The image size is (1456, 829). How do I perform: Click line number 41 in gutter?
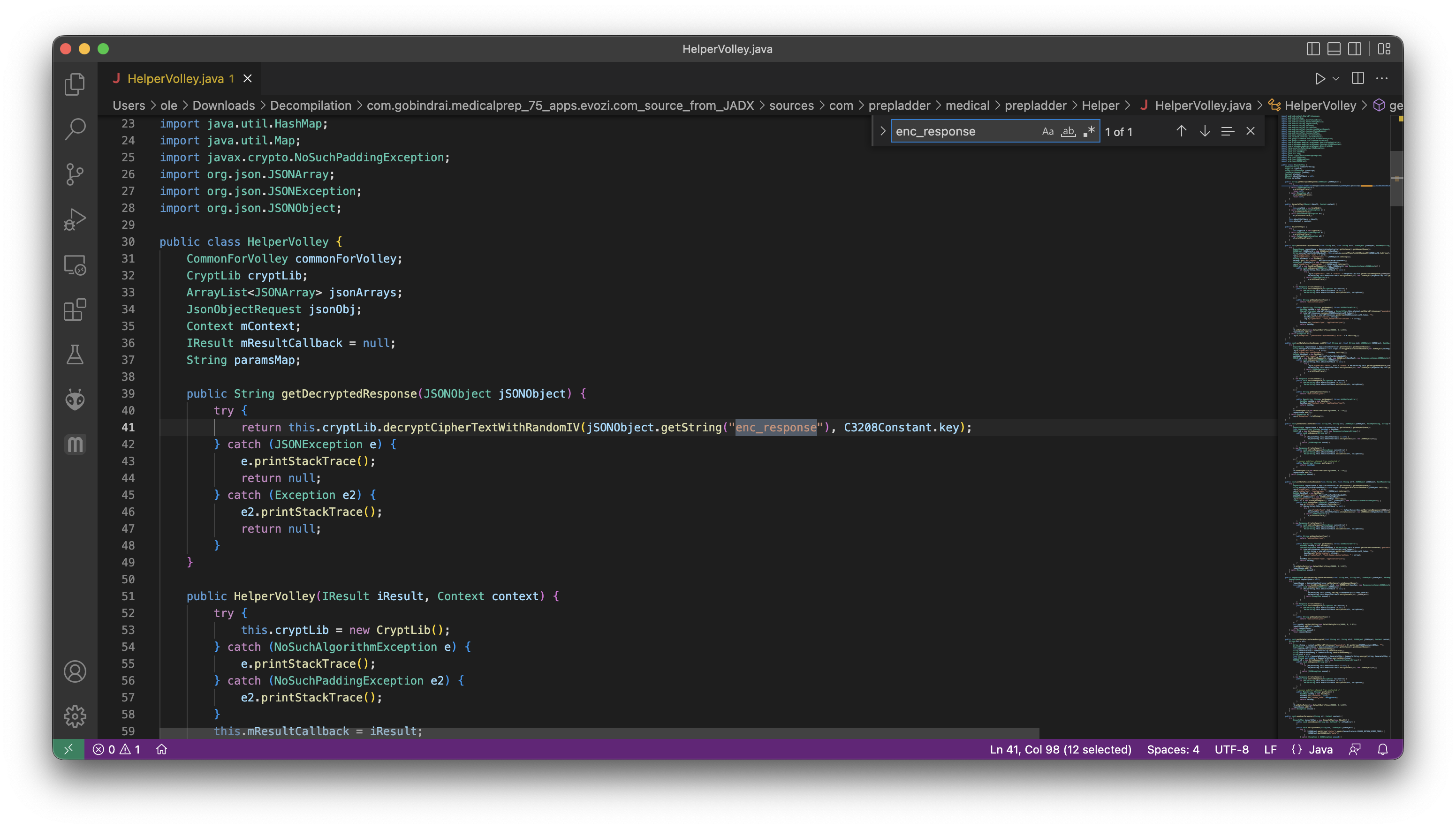coord(128,427)
